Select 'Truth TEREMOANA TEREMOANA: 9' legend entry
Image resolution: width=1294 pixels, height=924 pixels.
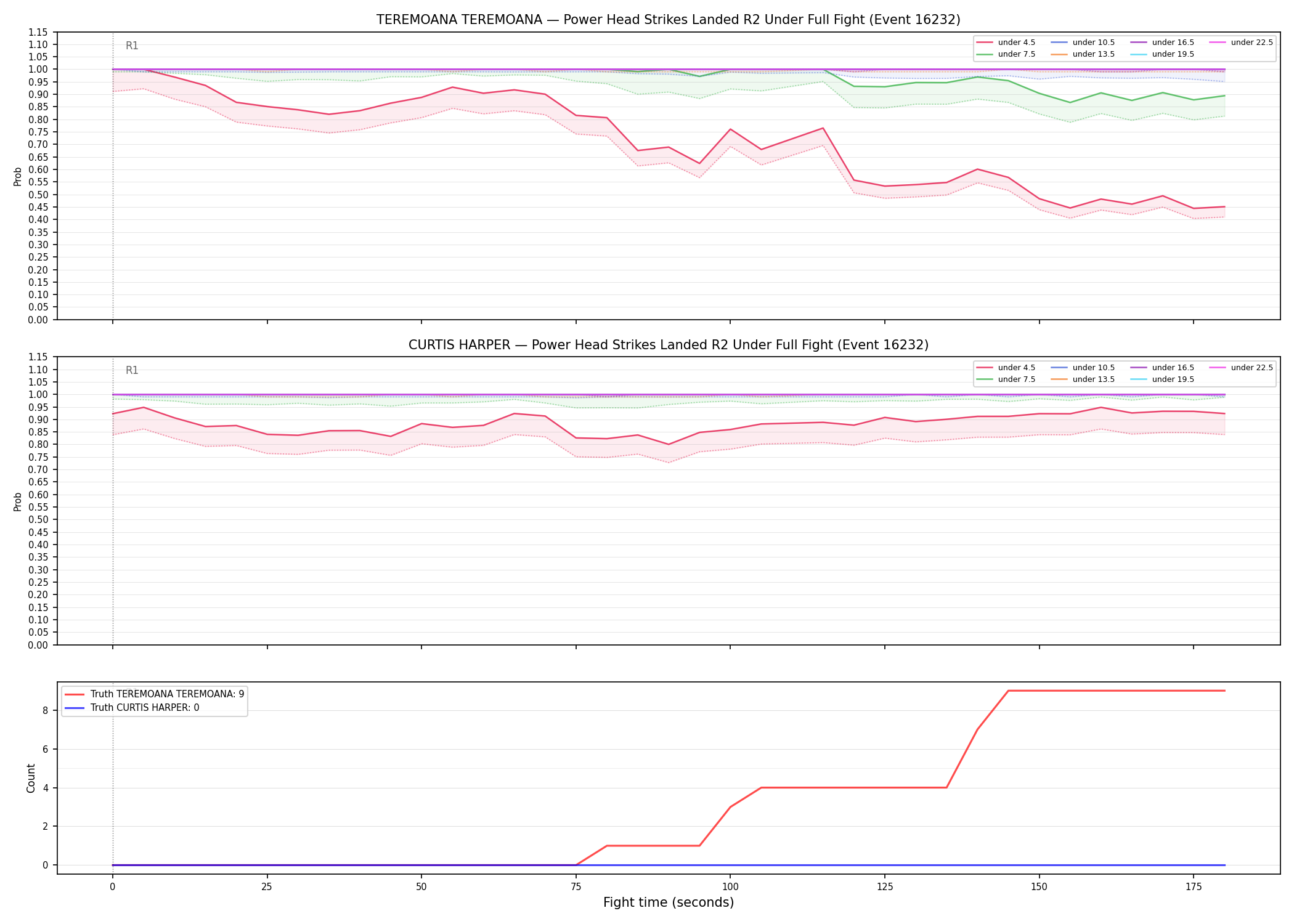point(155,694)
